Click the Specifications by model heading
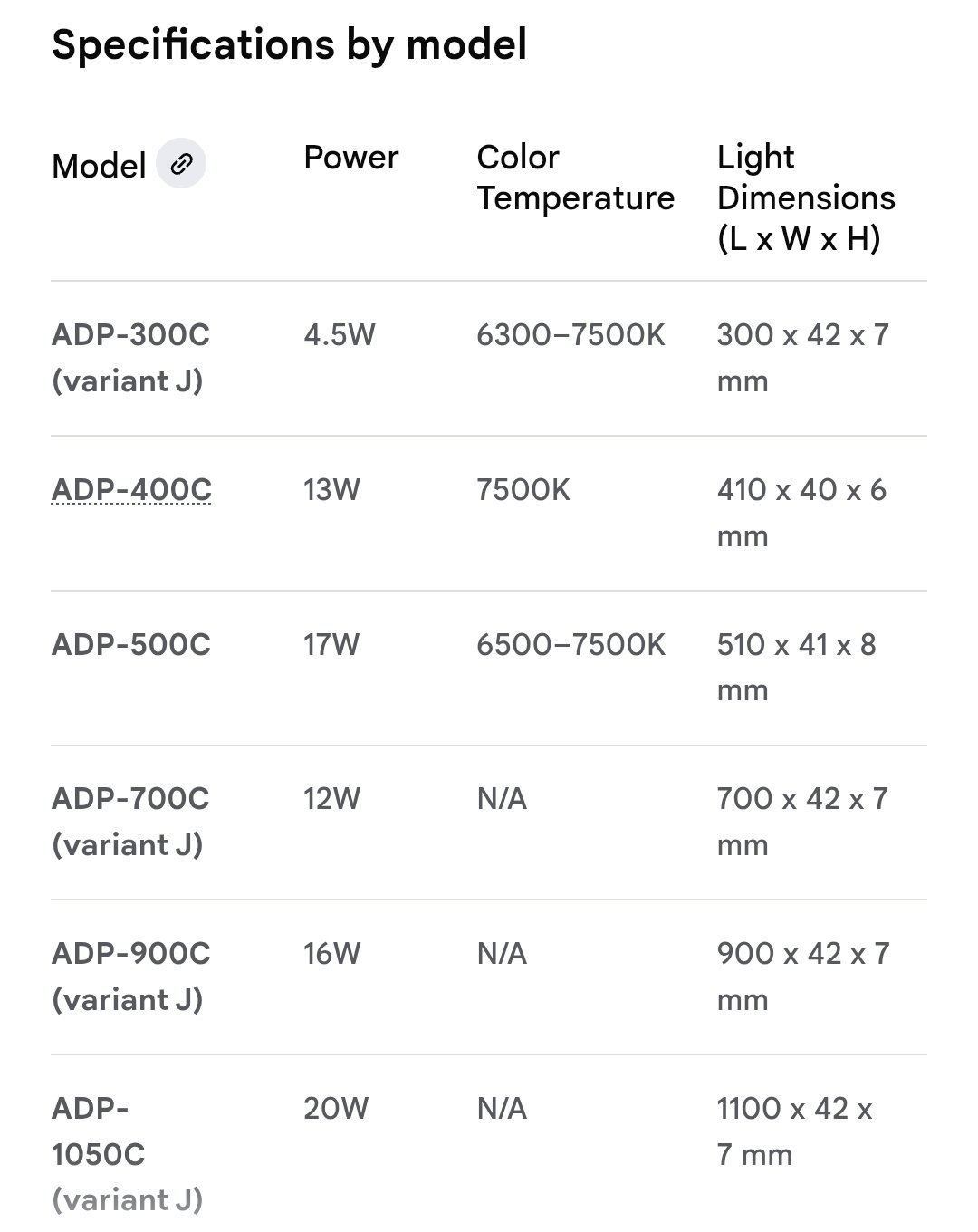978x1232 pixels. tap(289, 44)
